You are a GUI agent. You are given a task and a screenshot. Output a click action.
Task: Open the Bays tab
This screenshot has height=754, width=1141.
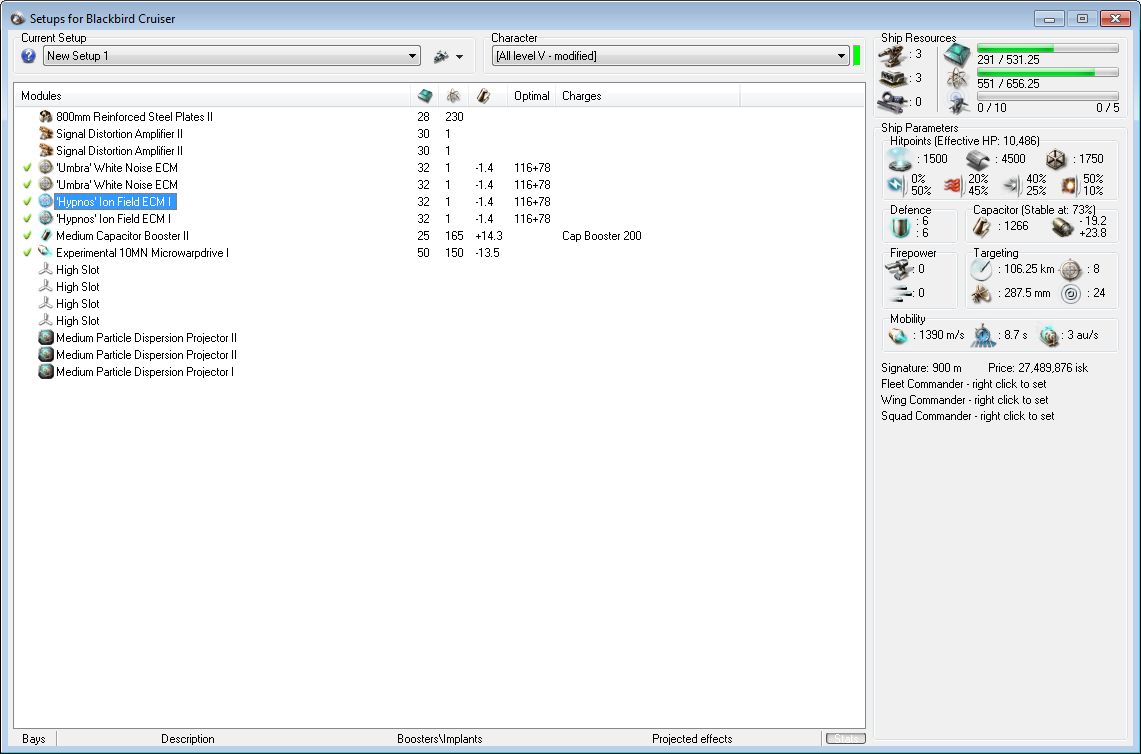coord(34,739)
